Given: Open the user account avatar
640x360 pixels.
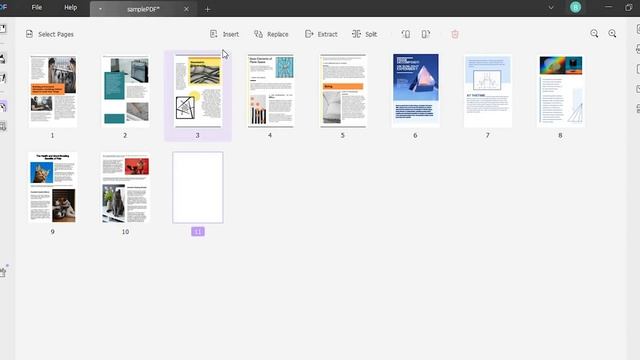Looking at the screenshot, I should pyautogui.click(x=576, y=7).
